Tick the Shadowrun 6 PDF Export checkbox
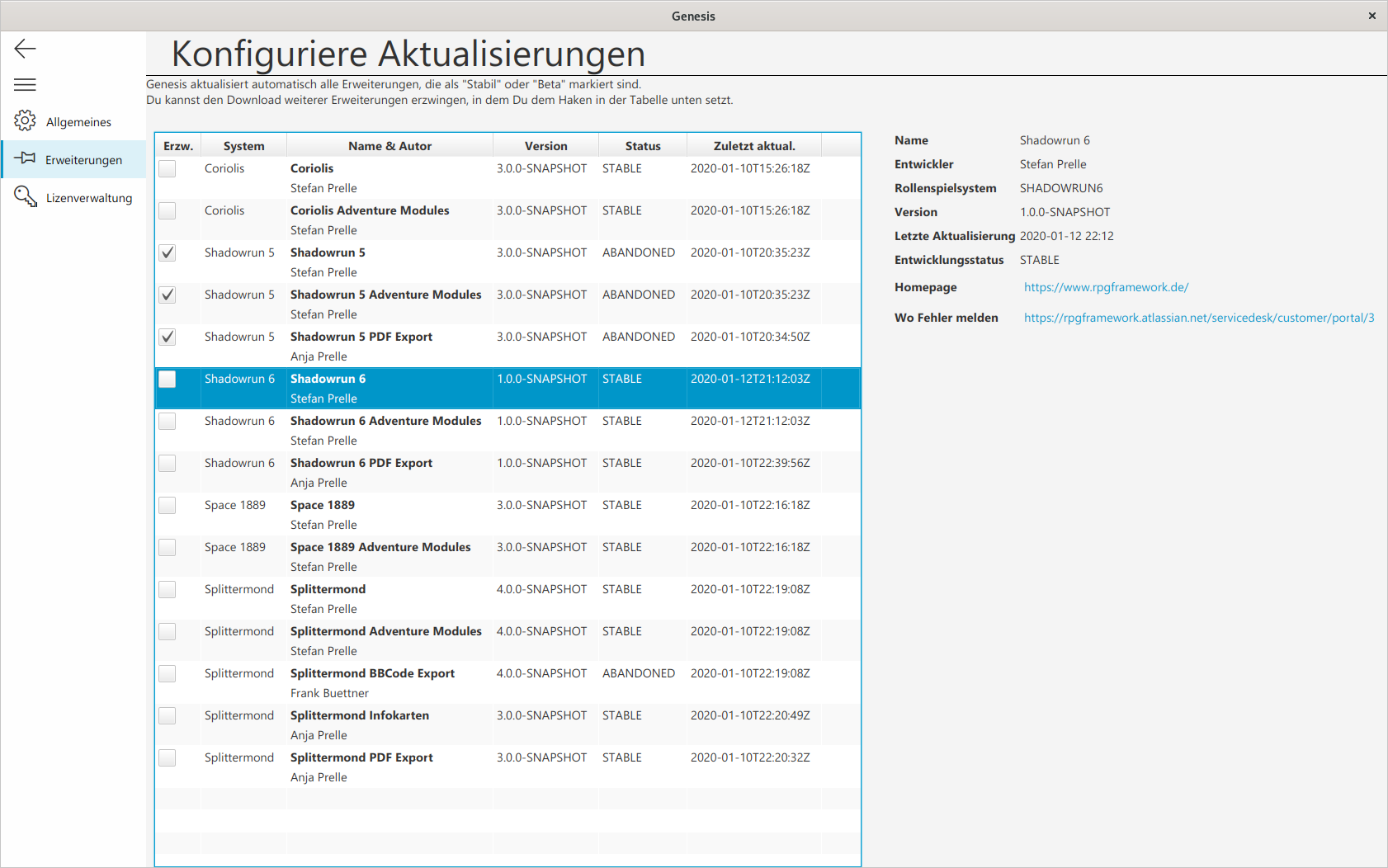Image resolution: width=1388 pixels, height=868 pixels. click(x=168, y=463)
